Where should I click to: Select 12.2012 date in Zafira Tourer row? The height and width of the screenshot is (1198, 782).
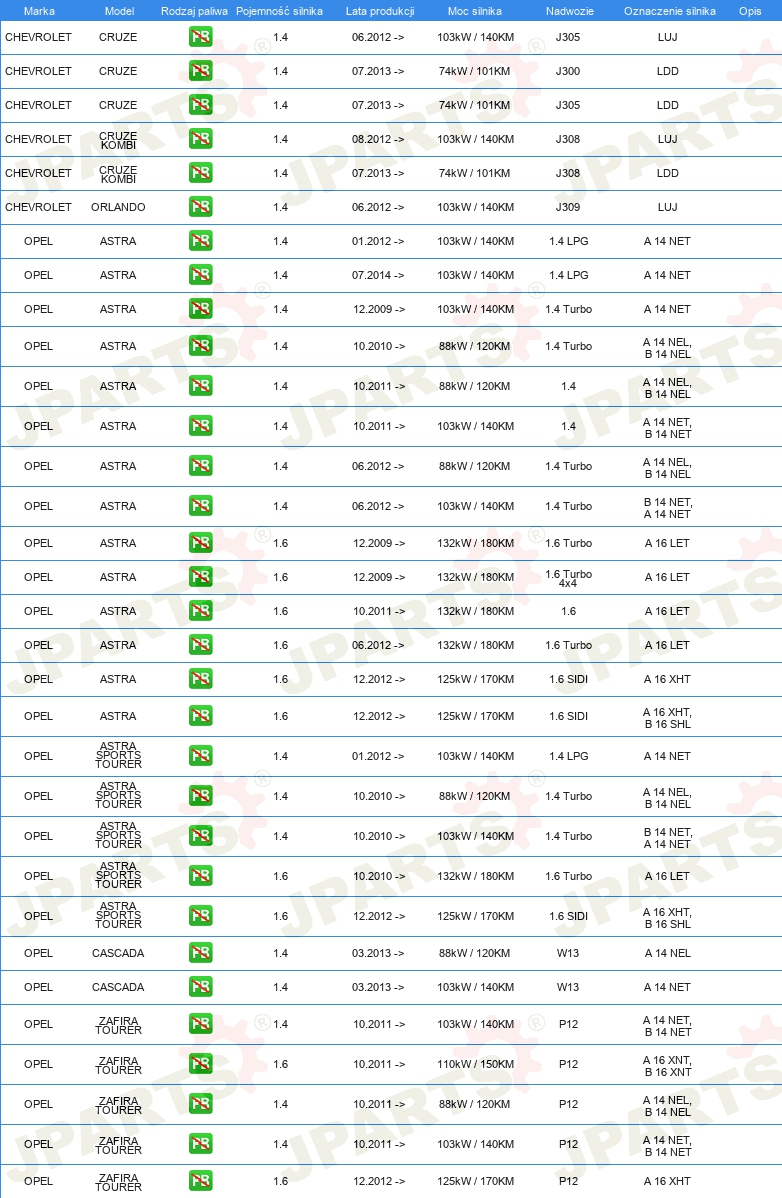(x=378, y=1180)
